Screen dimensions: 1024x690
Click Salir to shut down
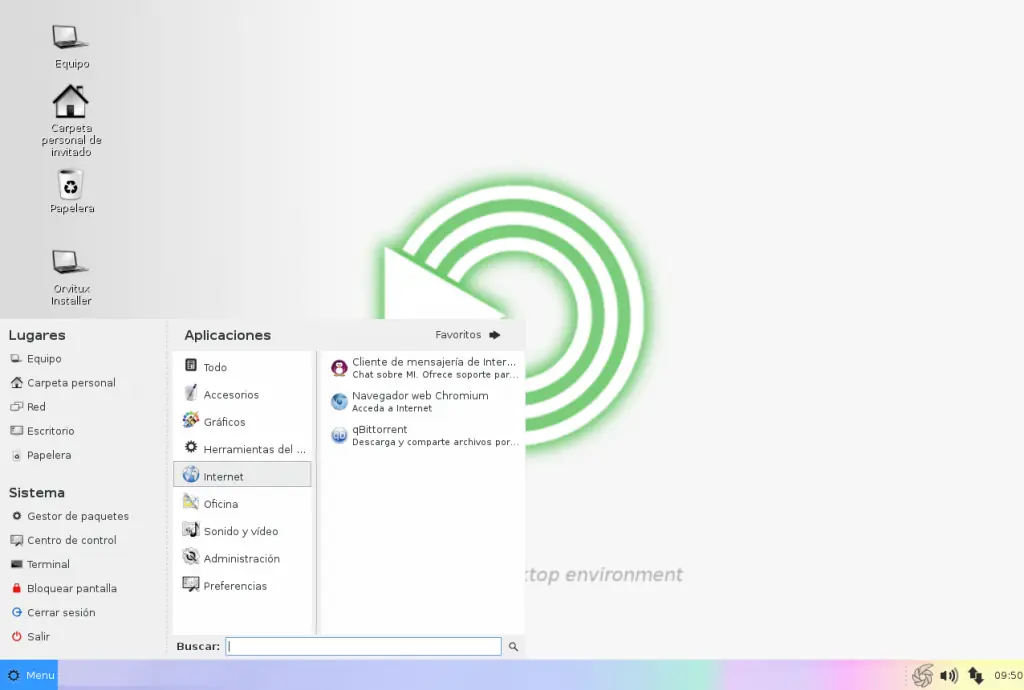(x=30, y=636)
